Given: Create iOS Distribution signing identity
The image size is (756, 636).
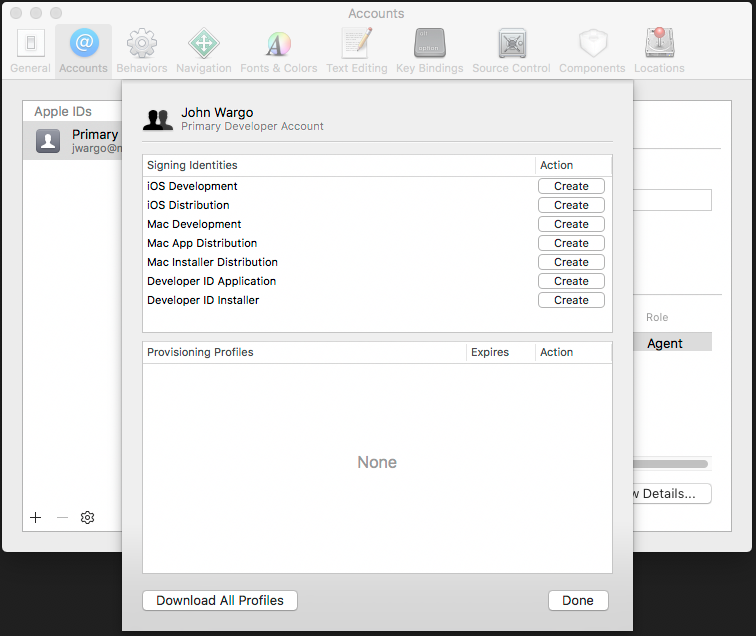Looking at the screenshot, I should tap(571, 205).
